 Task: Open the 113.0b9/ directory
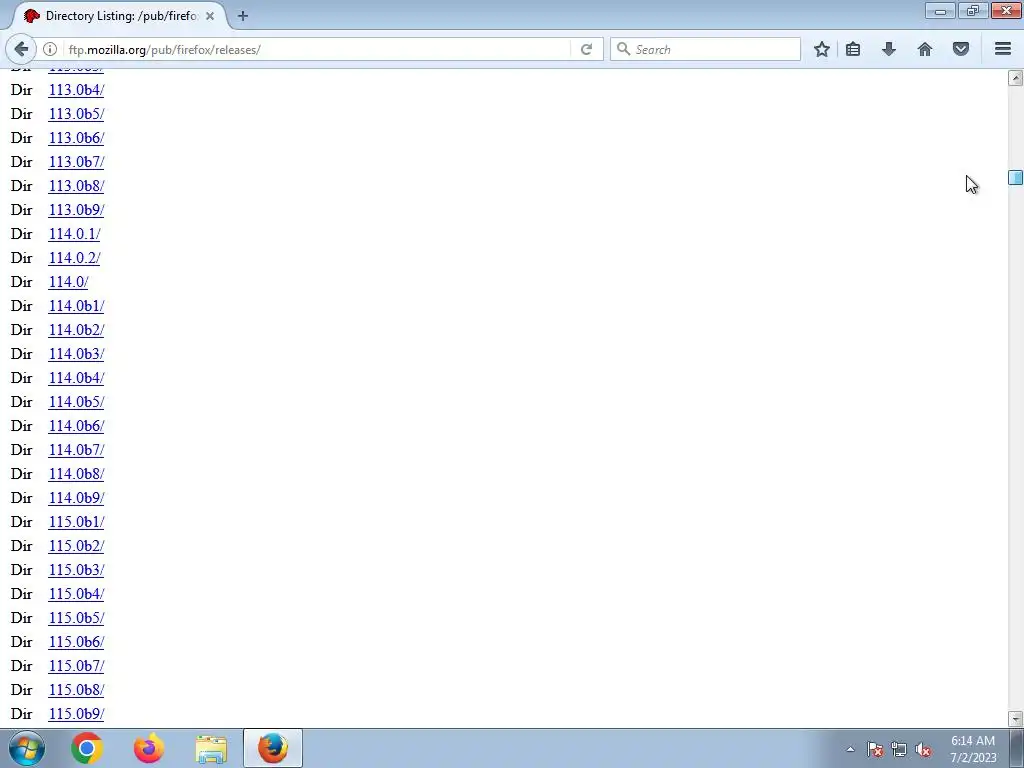(x=76, y=210)
